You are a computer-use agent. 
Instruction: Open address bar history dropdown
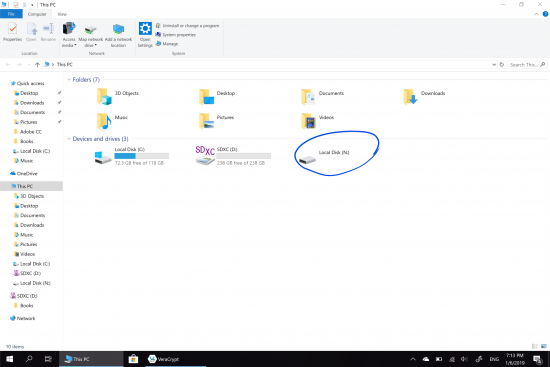[x=494, y=65]
